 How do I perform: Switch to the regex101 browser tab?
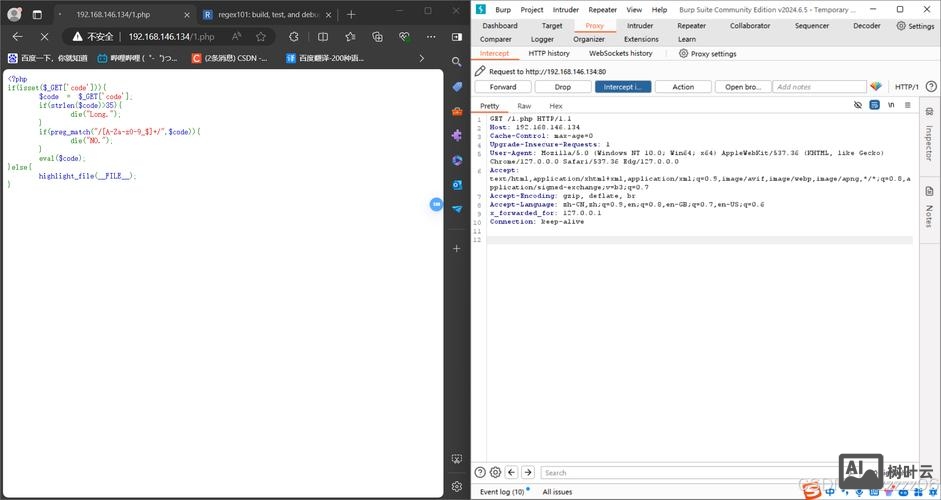(267, 14)
